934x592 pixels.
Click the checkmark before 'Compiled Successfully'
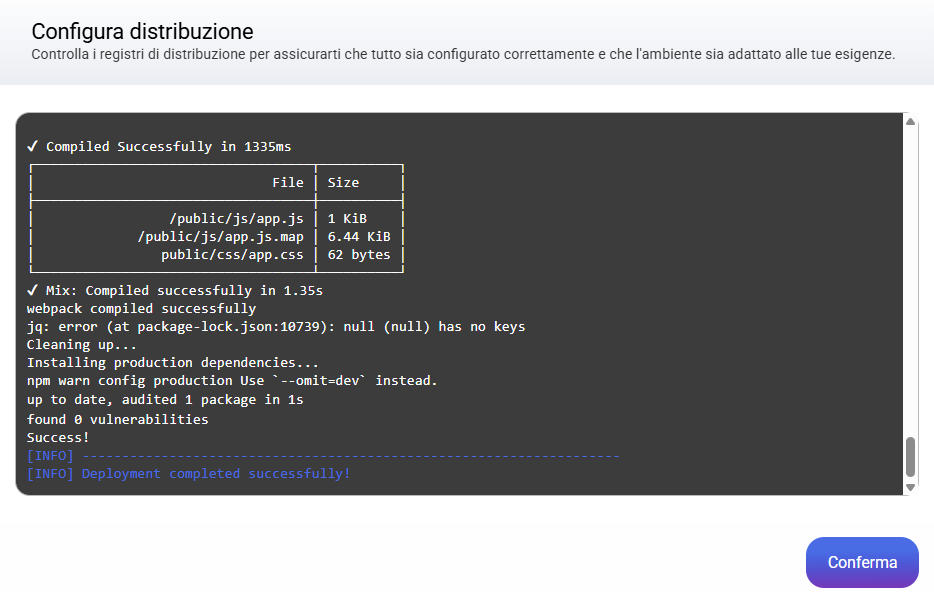pyautogui.click(x=33, y=146)
